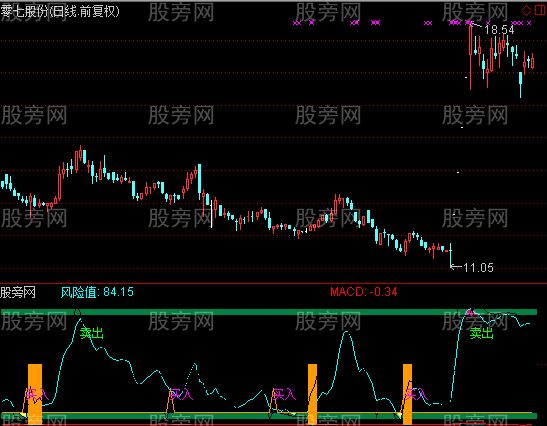Screen dimensions: 547x426
Task: Click the leftmost magenta 买入 signal label
Action: 37,394
